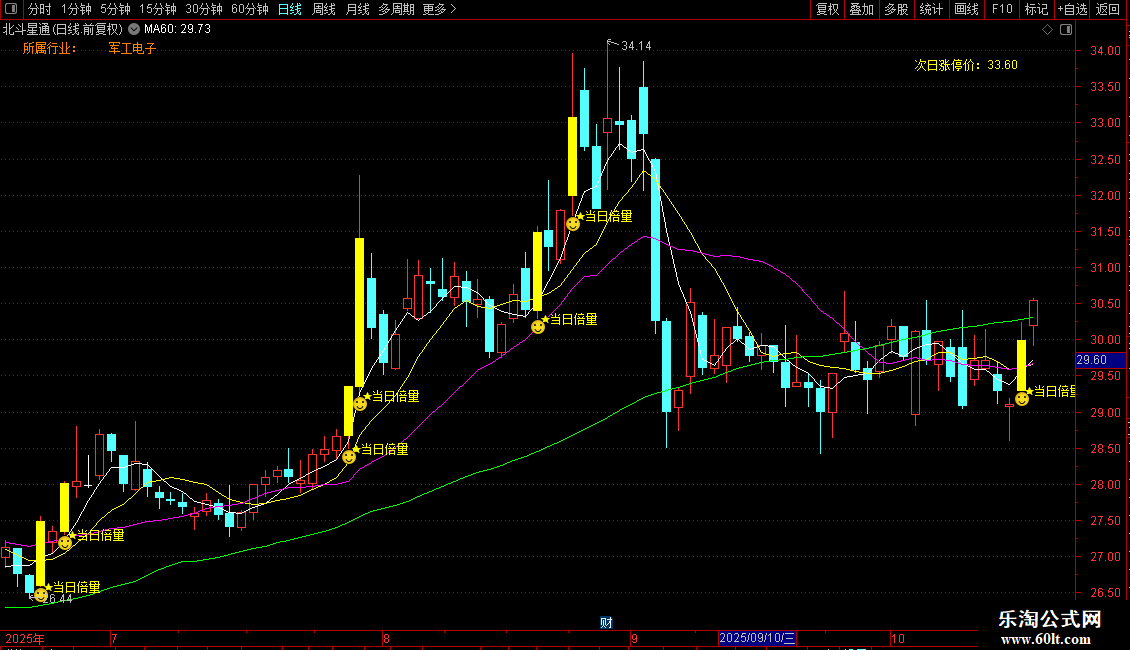Open 多周期 multi-period view

click(x=396, y=9)
